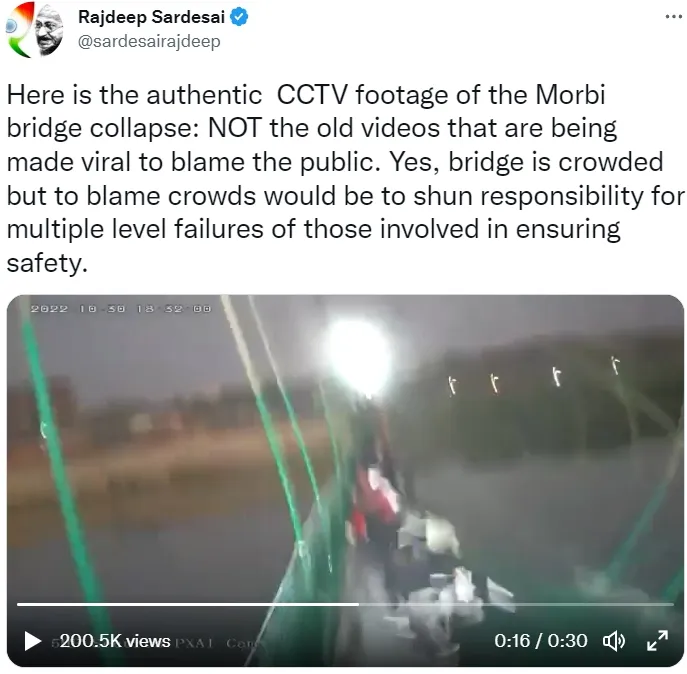Click the row of distant lights in the video
687x674 pixels.
534,376
